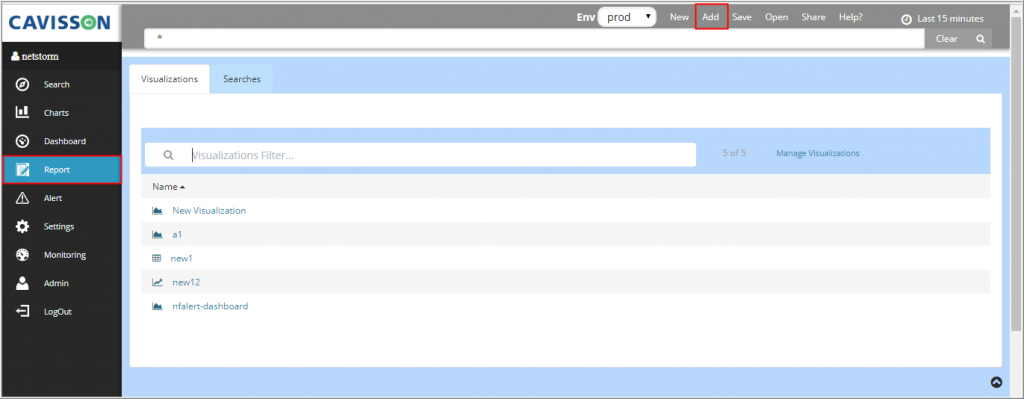Open the Dashboard gauge icon

click(22, 141)
